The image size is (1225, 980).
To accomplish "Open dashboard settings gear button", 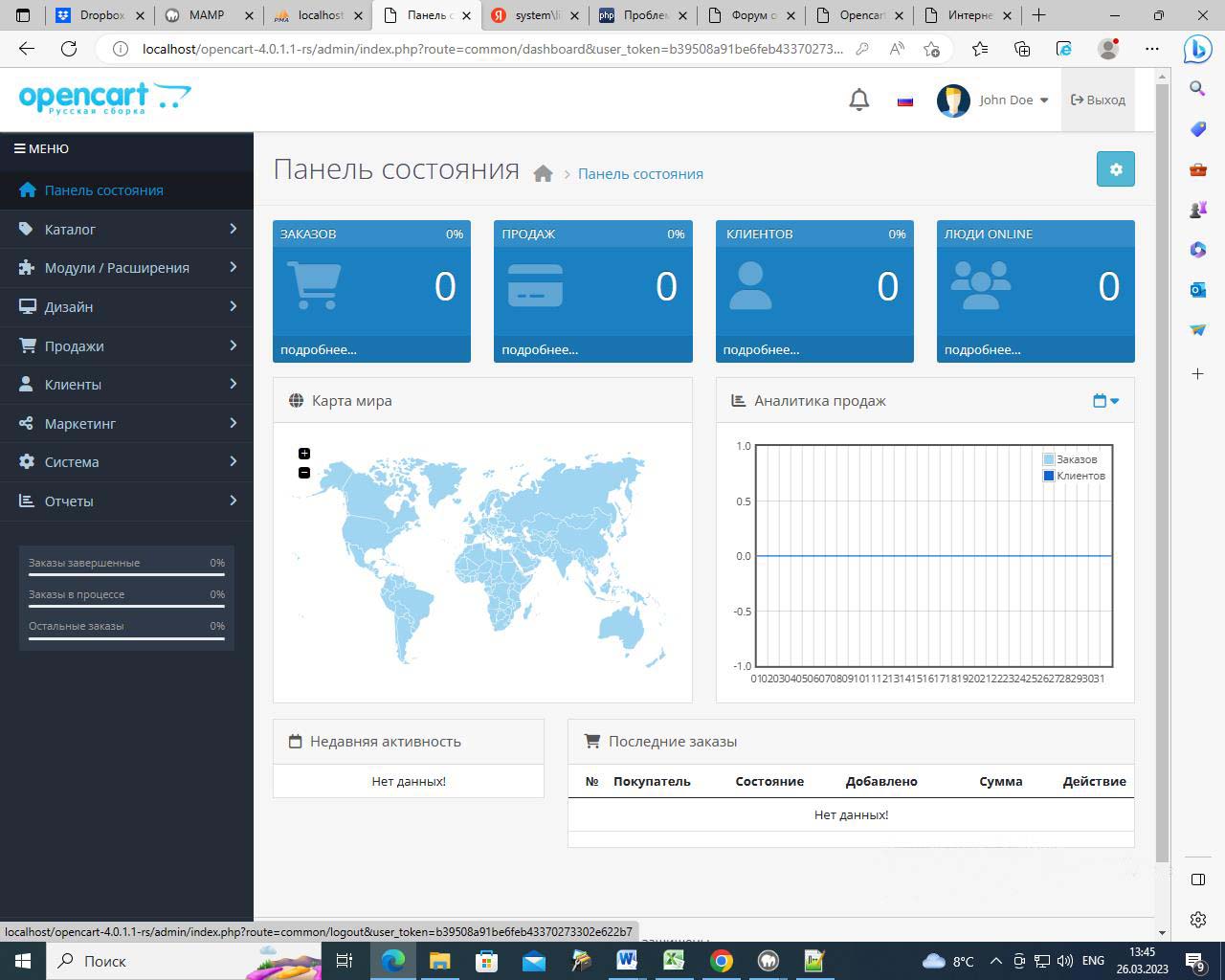I will (x=1115, y=169).
